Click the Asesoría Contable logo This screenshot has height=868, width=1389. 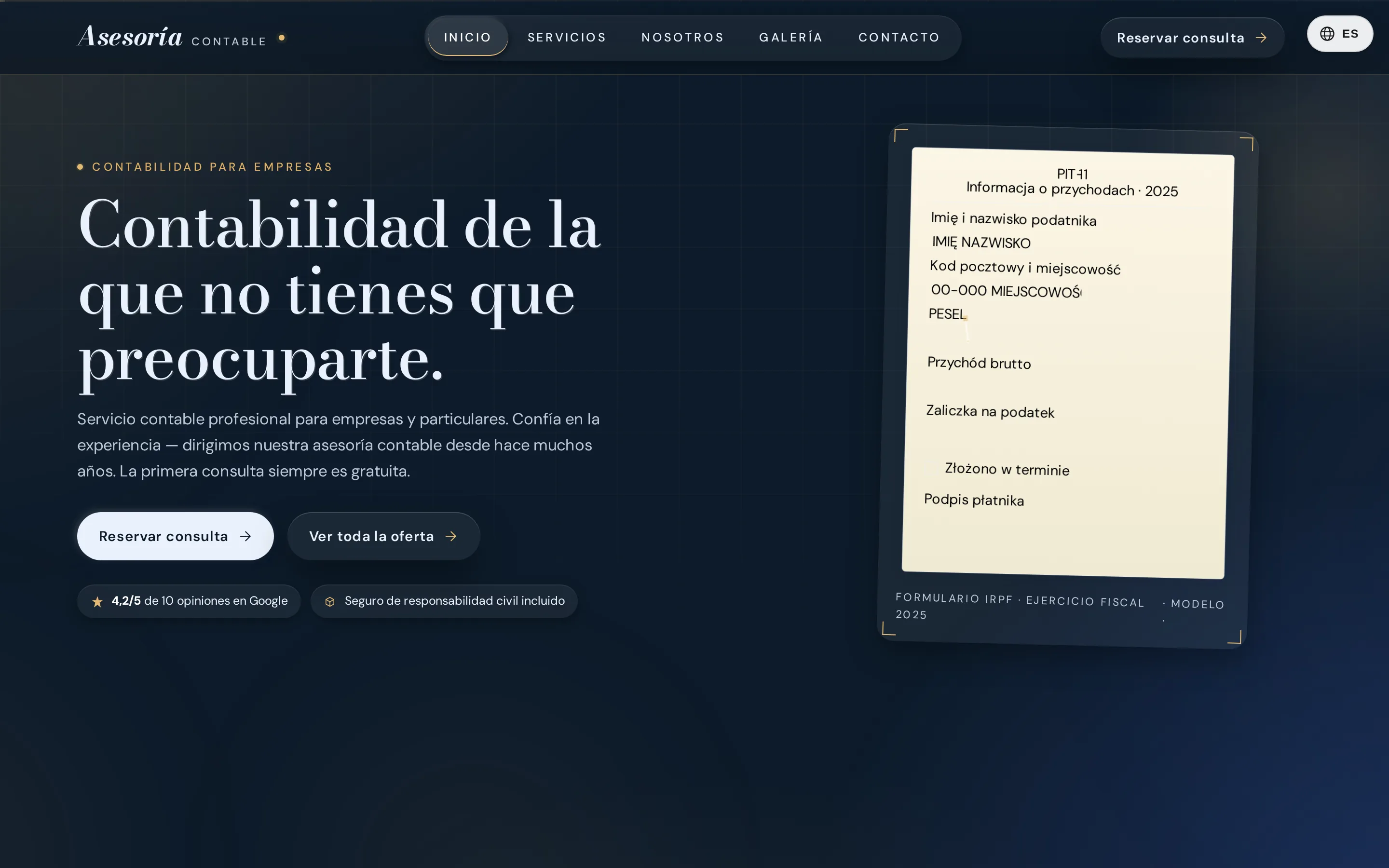click(x=181, y=37)
